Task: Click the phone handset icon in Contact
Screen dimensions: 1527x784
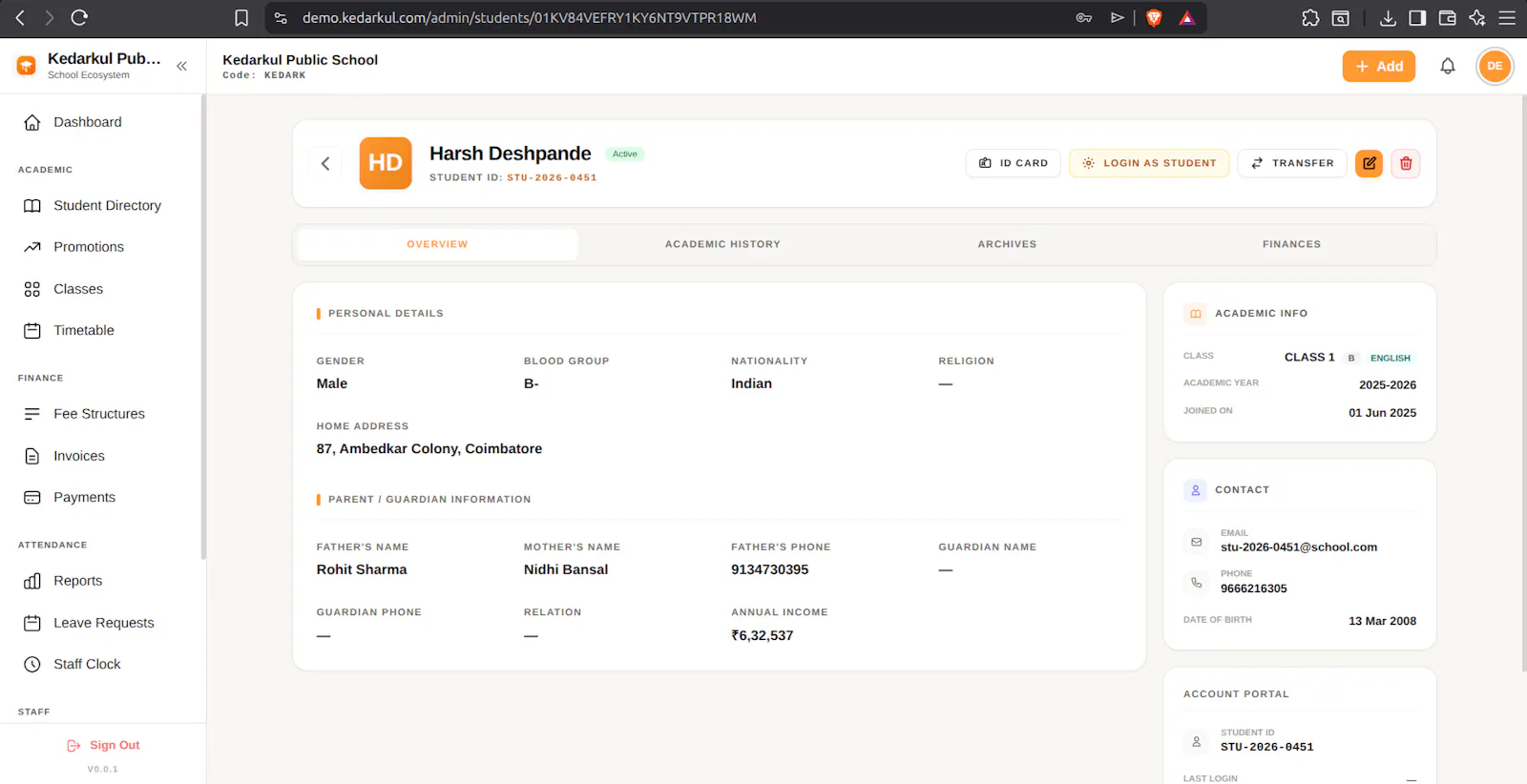Action: tap(1196, 582)
